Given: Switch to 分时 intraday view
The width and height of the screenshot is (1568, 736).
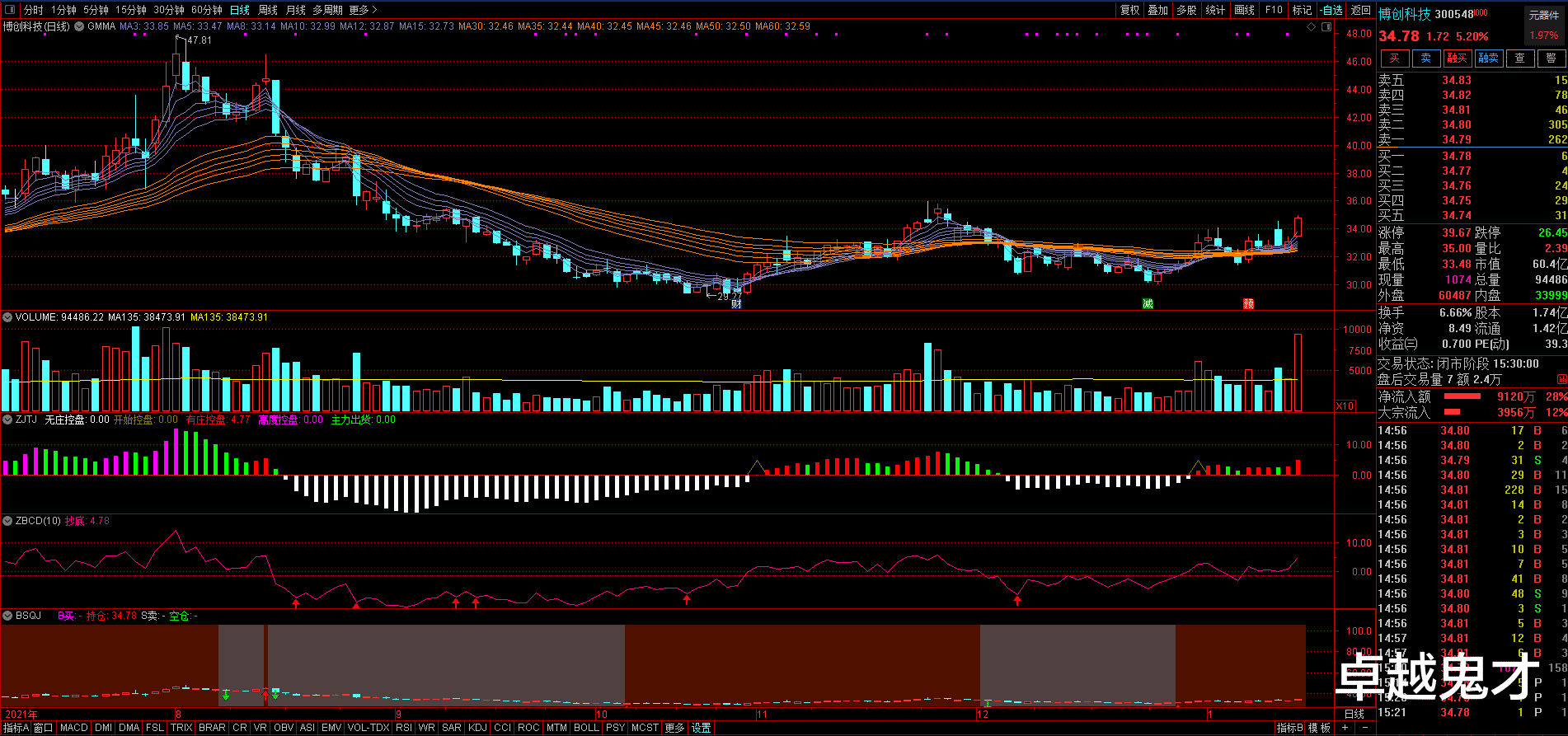Looking at the screenshot, I should 34,10.
